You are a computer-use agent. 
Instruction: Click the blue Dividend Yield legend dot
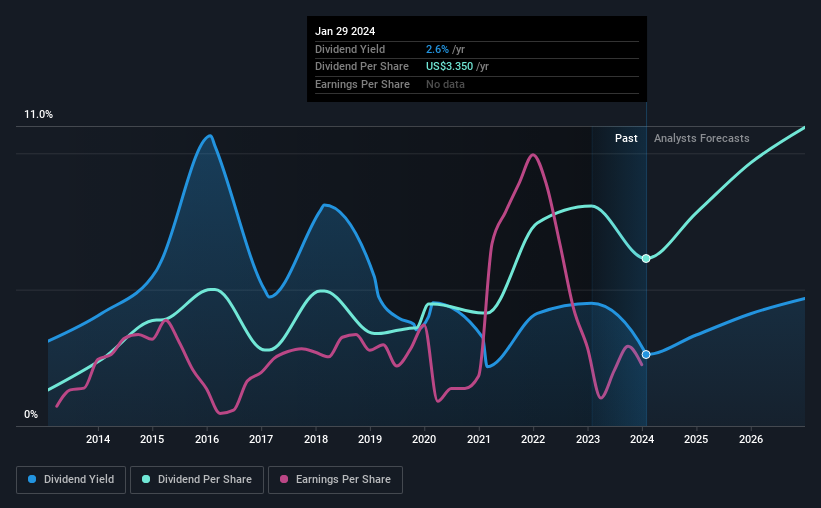[32, 479]
